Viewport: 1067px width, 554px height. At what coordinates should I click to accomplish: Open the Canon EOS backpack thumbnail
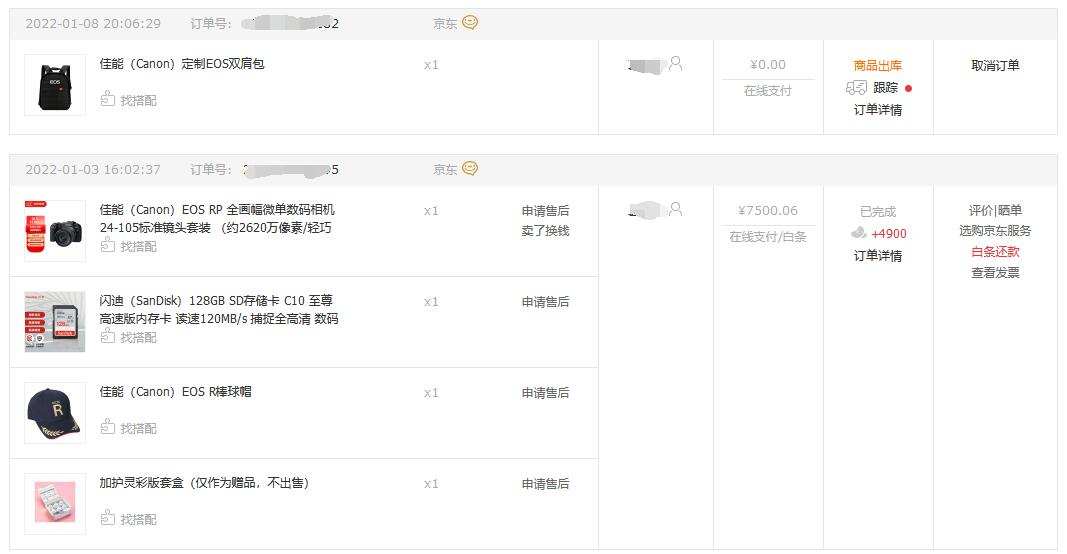(x=55, y=85)
